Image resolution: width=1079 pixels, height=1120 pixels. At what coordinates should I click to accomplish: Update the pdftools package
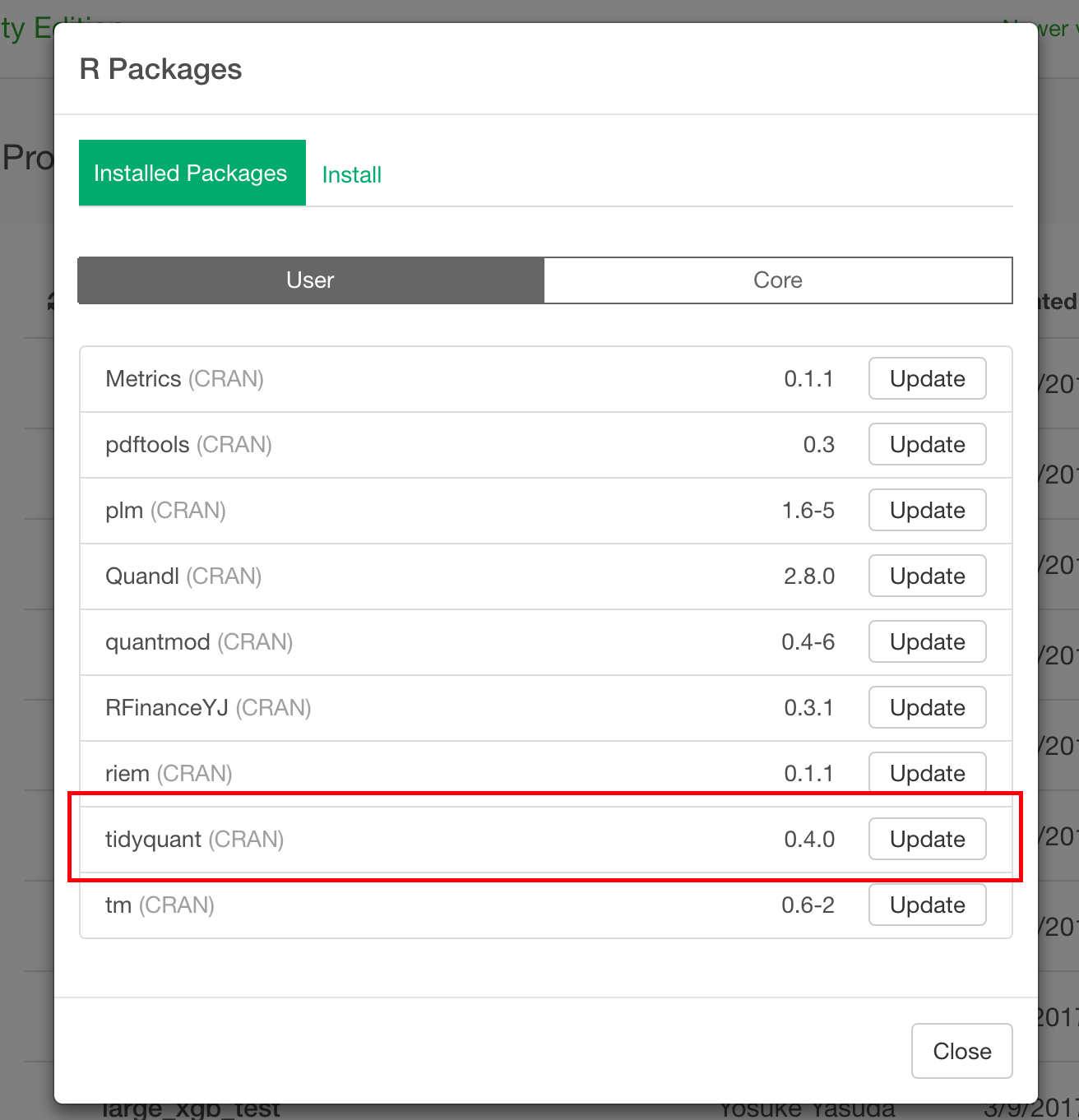[927, 444]
